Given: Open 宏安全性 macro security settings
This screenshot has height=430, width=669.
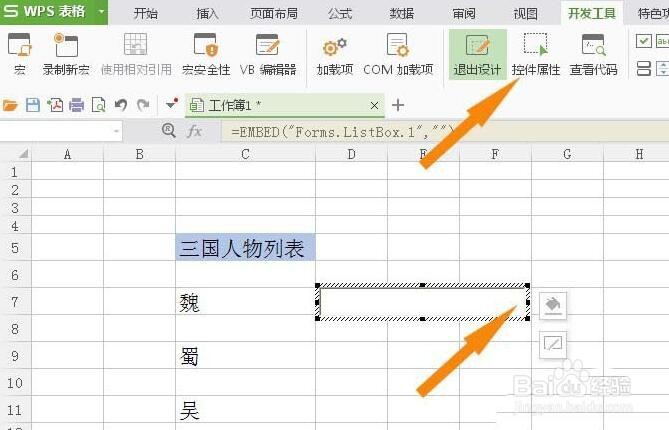Looking at the screenshot, I should (x=206, y=54).
